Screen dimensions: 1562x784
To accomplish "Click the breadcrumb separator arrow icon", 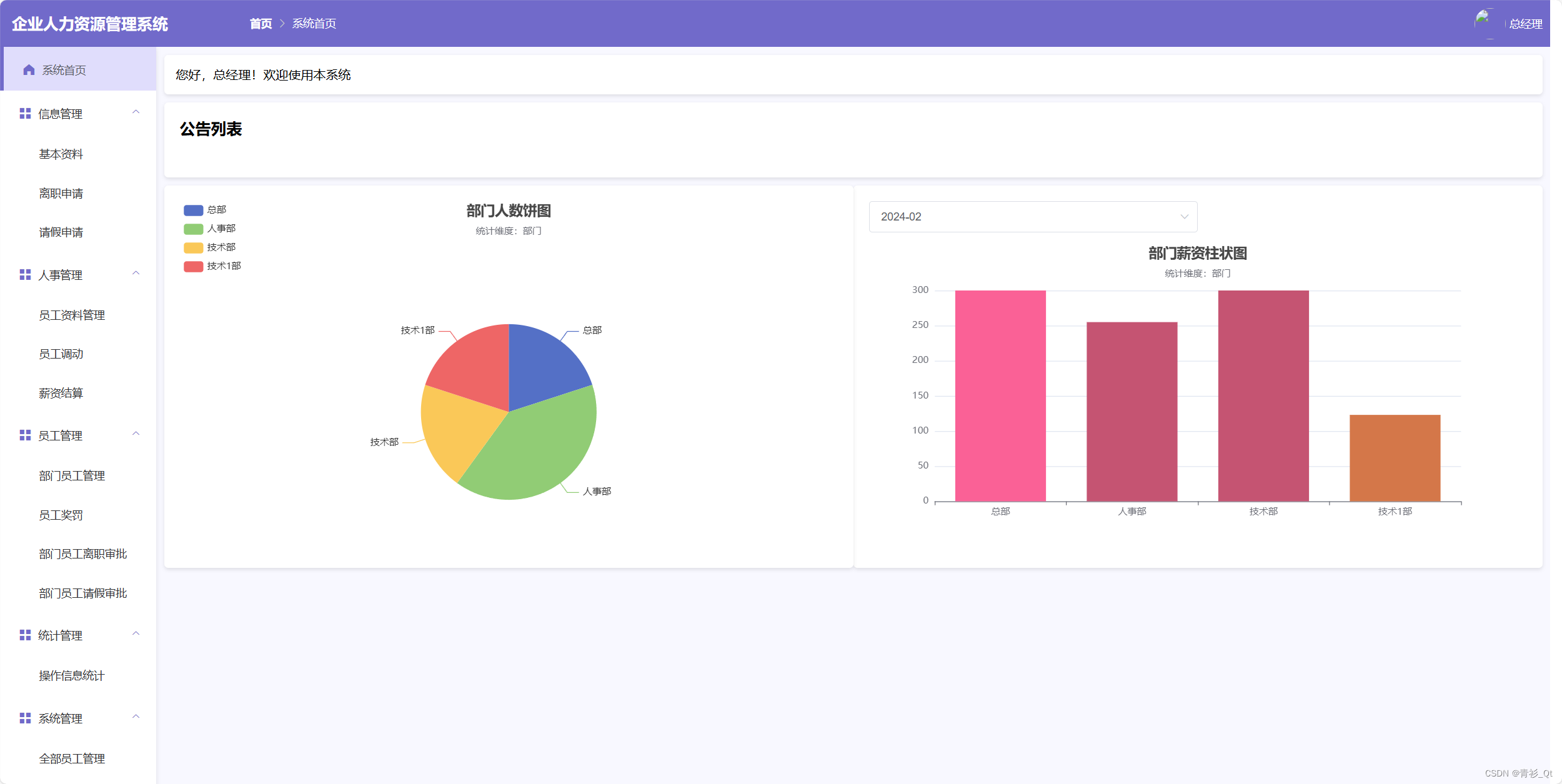I will click(x=282, y=24).
